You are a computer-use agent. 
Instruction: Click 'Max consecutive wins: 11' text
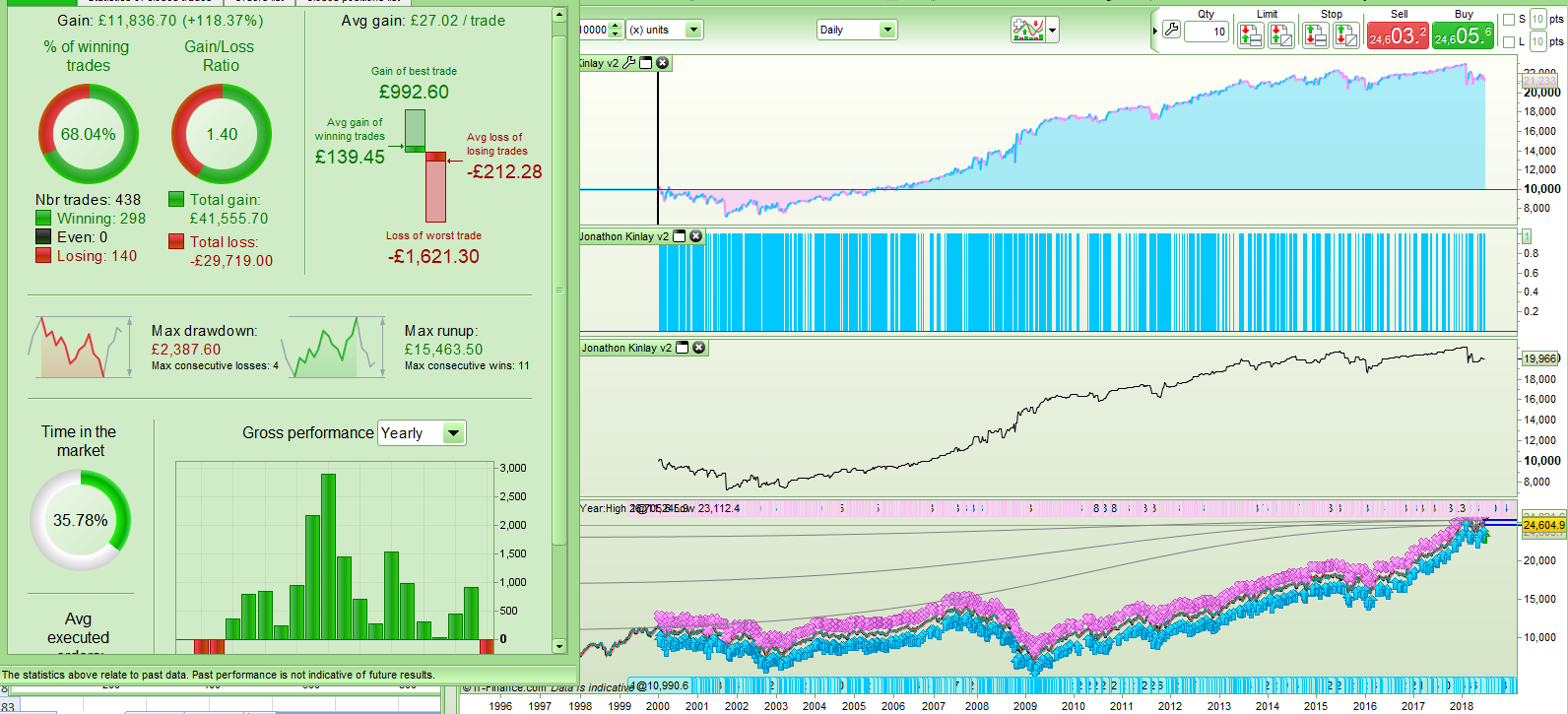pos(467,366)
